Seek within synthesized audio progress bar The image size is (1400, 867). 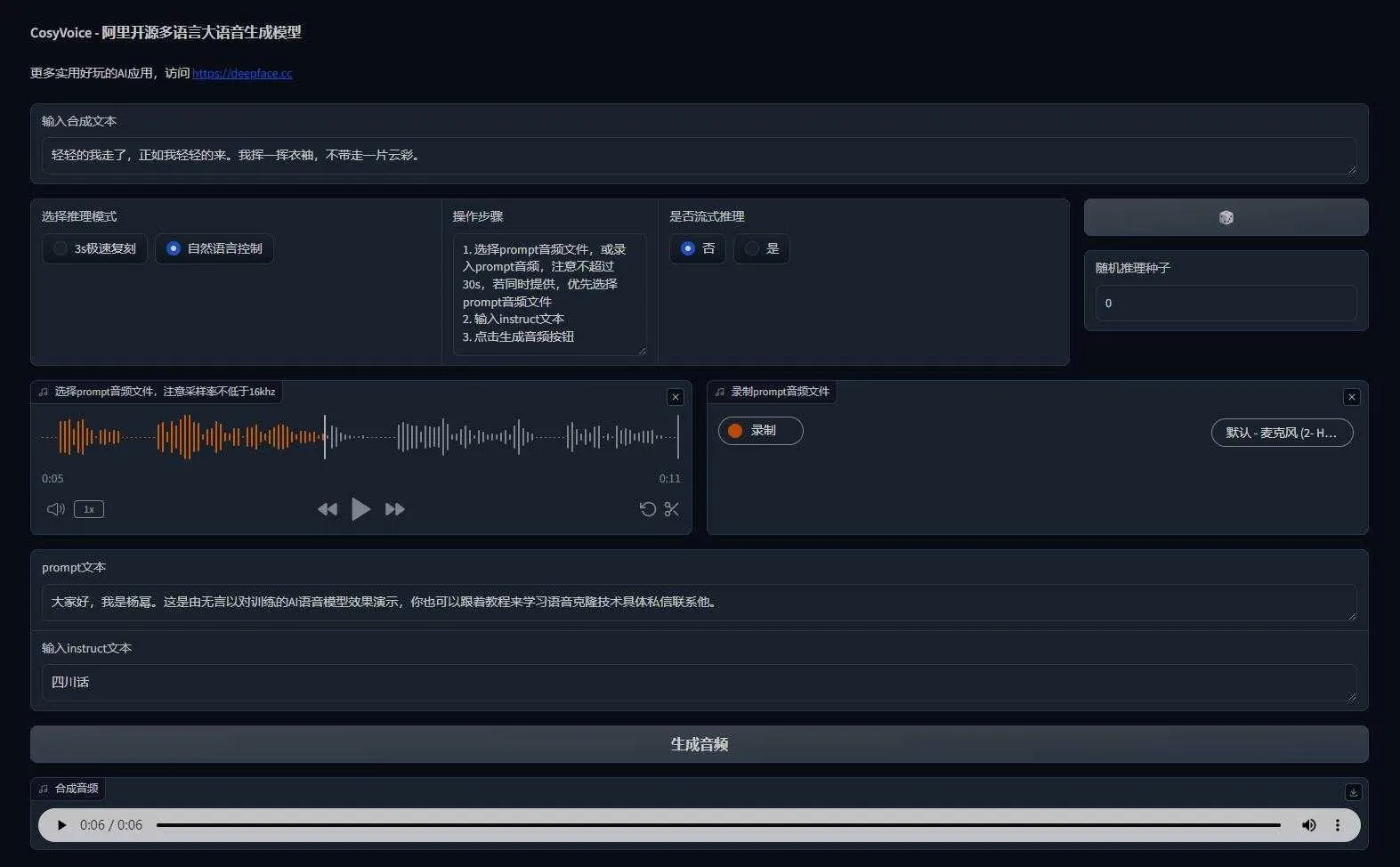[718, 825]
